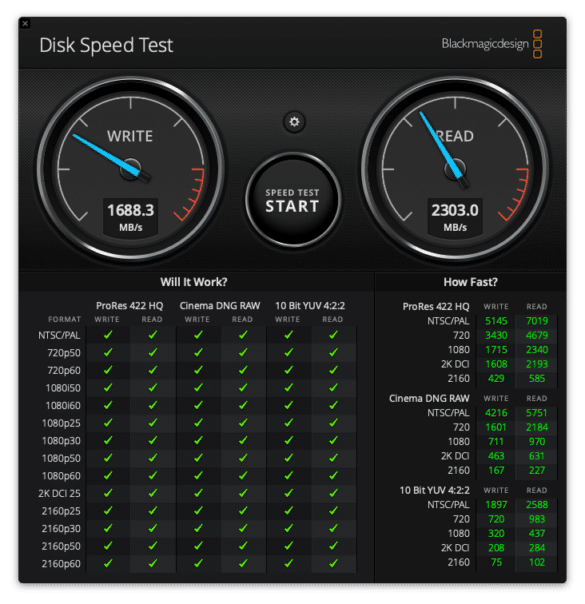Click the 720p60 format row label
The height and width of the screenshot is (604, 585).
pos(64,371)
